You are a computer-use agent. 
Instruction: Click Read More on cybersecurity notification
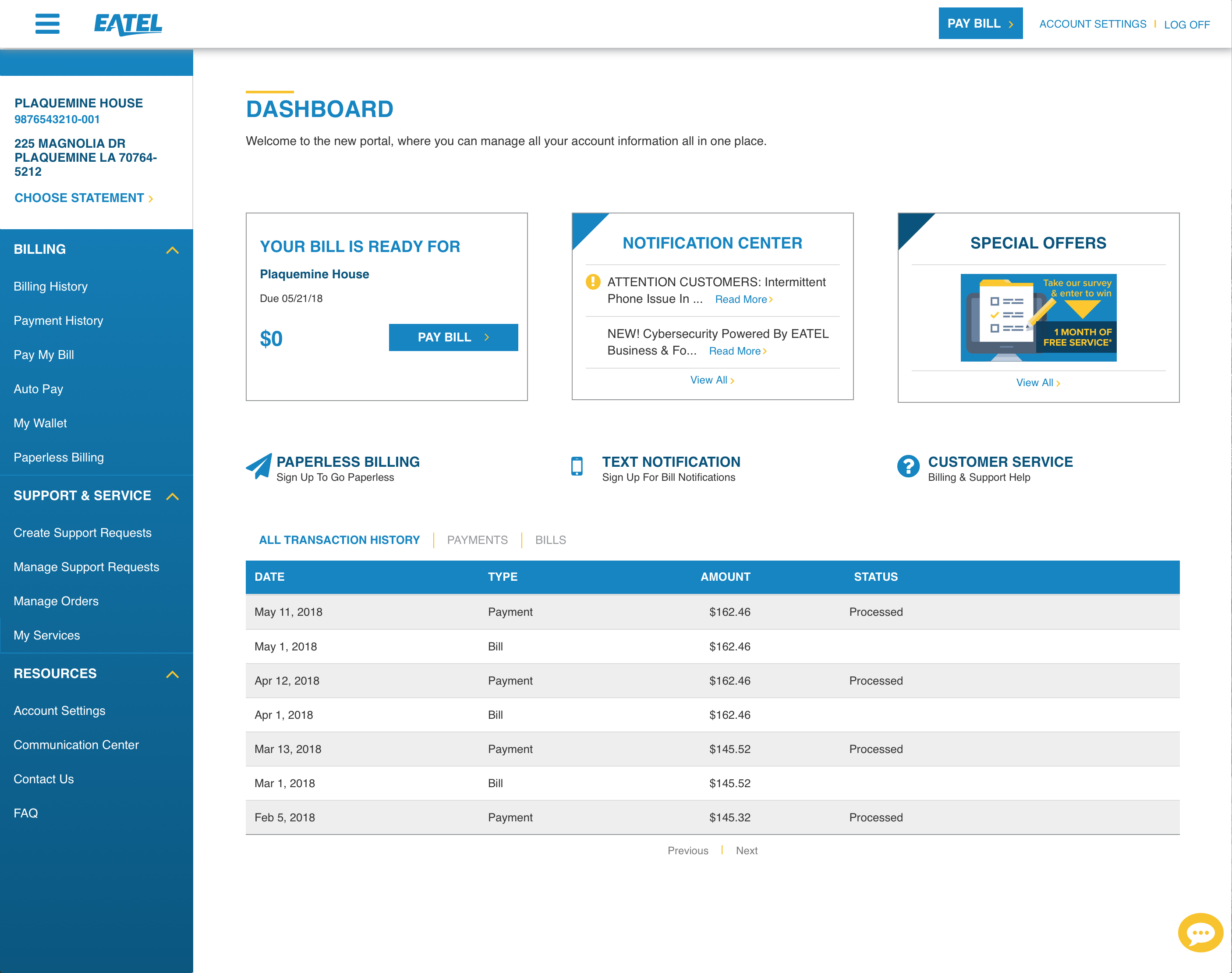[x=735, y=351]
